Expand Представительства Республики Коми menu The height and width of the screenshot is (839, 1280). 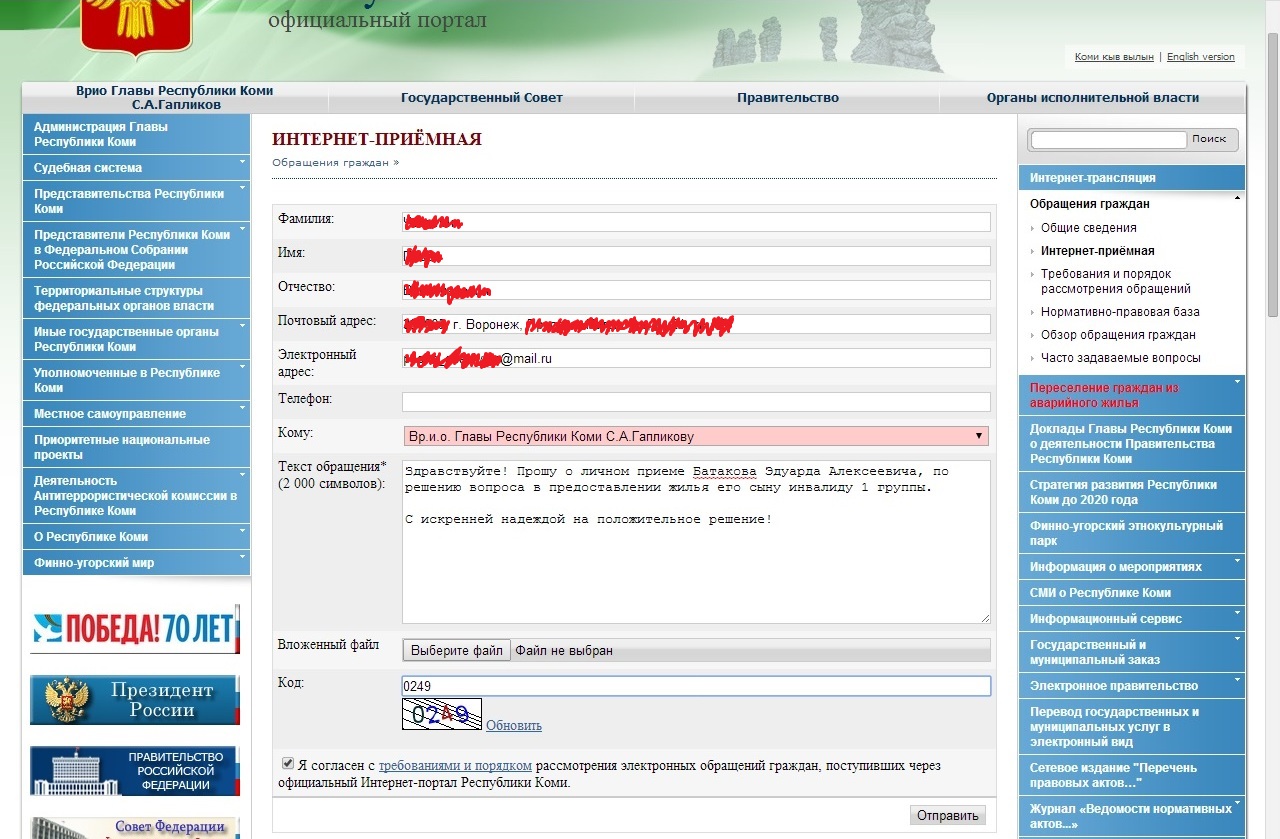136,201
